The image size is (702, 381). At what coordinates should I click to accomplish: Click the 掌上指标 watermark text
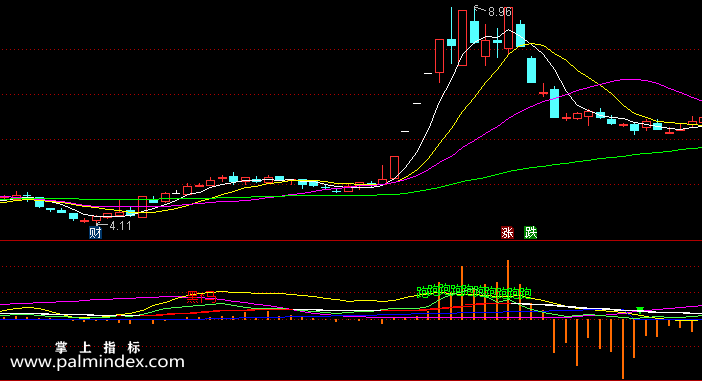pos(98,347)
